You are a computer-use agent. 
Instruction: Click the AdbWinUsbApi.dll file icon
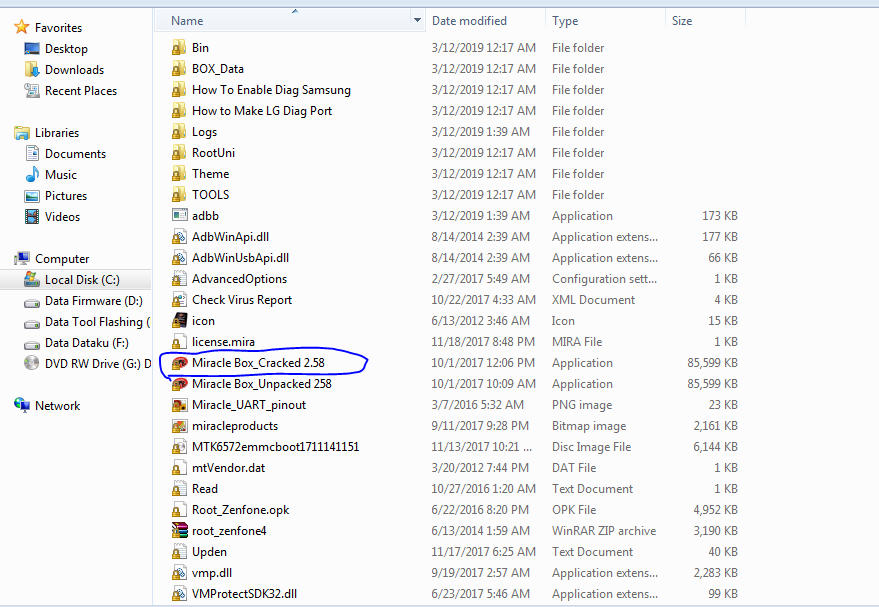[179, 258]
